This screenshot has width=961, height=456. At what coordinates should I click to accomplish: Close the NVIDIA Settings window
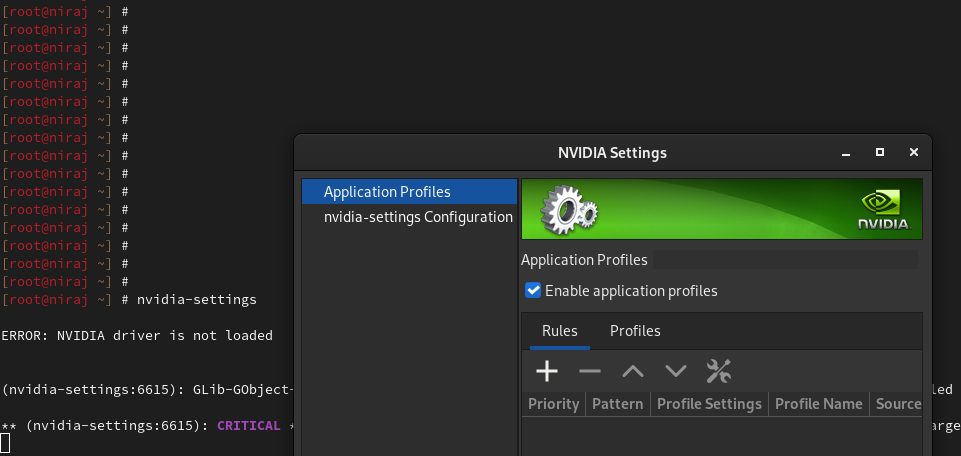pyautogui.click(x=914, y=152)
